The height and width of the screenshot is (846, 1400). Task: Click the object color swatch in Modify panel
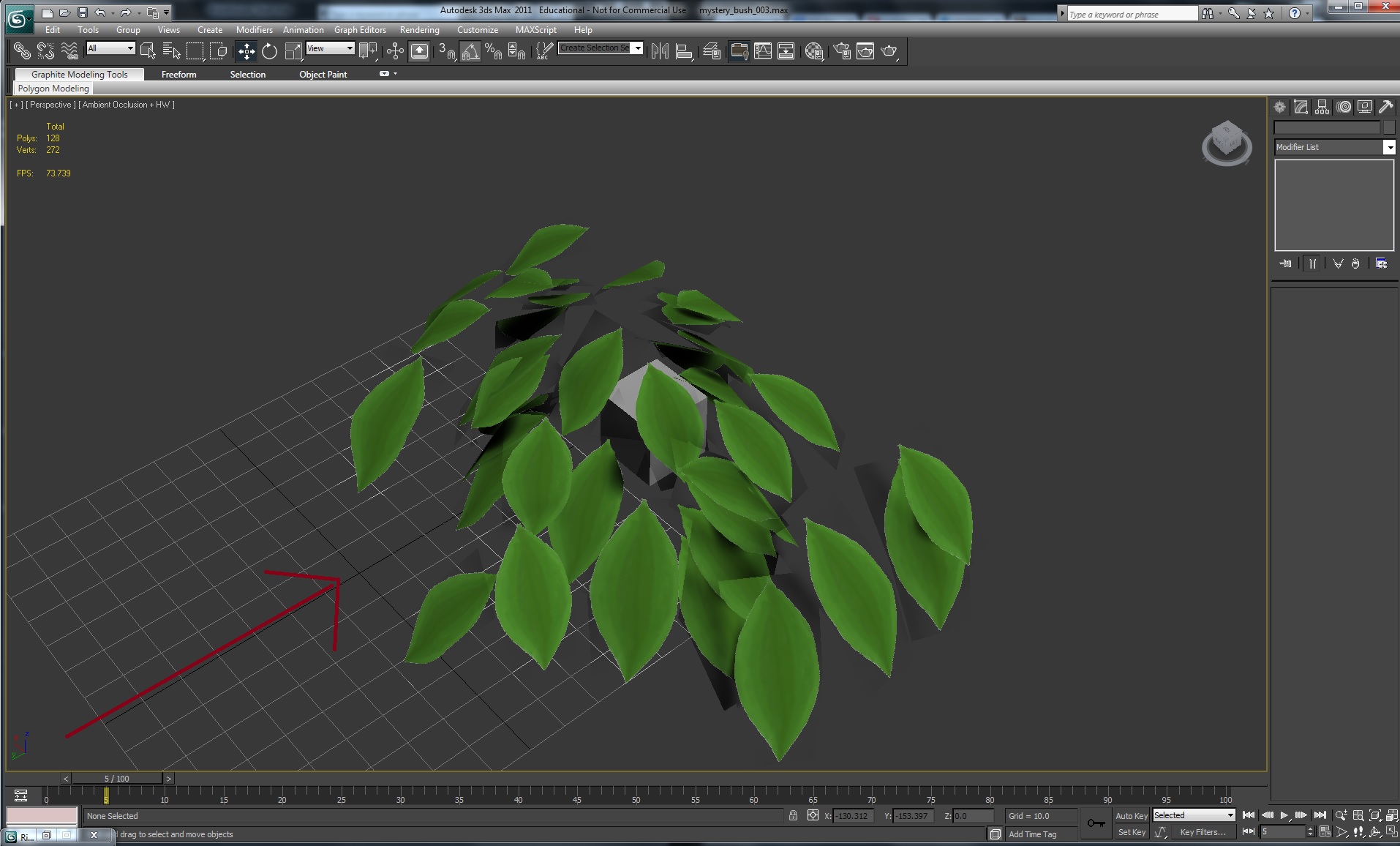pos(1388,127)
